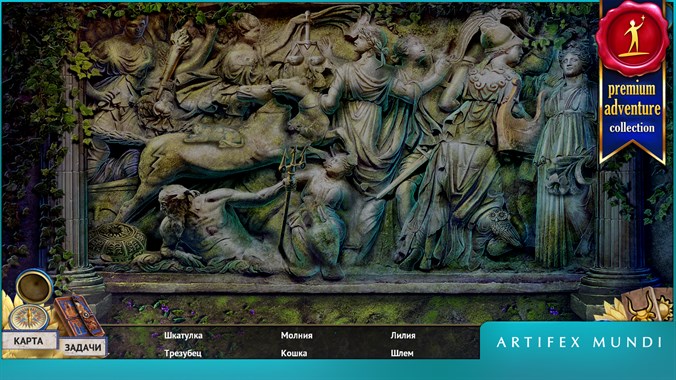Screen dimensions: 676x380
Task: Click the Artifex Mundi logo
Action: pyautogui.click(x=579, y=342)
